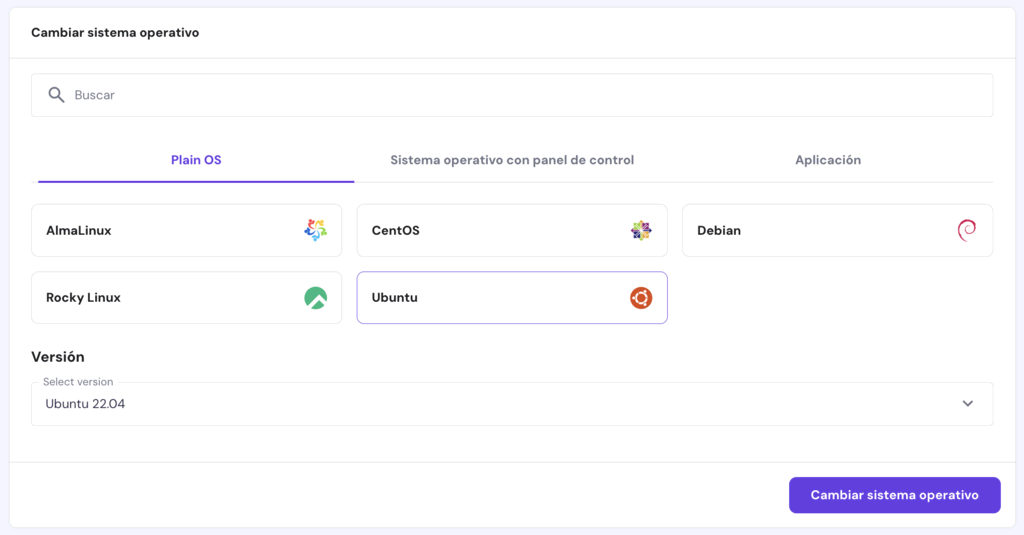Select the AlmaLinux operating system label

tap(79, 230)
